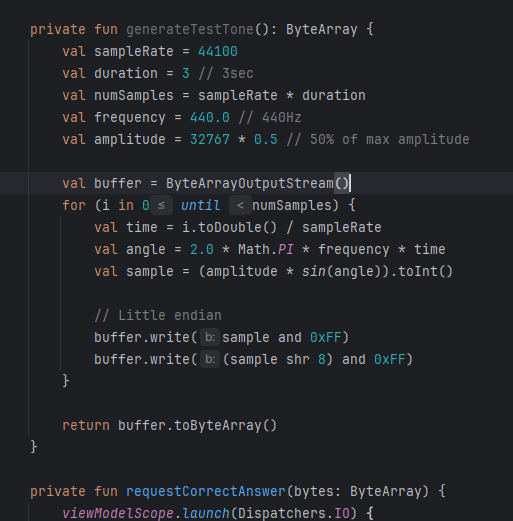
Task: Click the generateTestTone function name
Action: [190, 30]
